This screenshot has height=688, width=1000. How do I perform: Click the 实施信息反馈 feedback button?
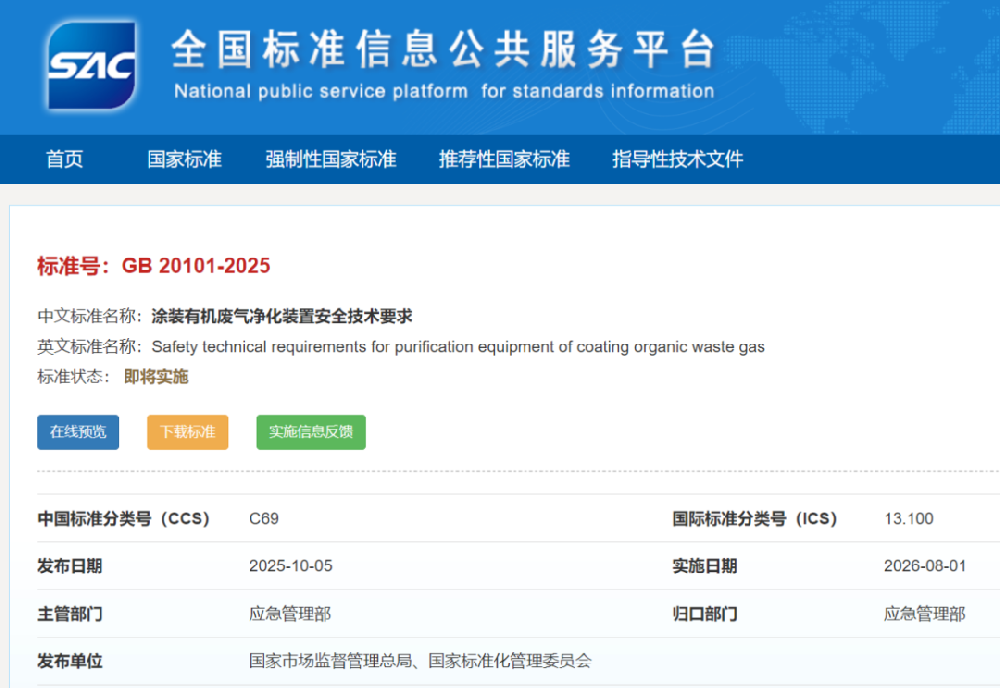tap(310, 432)
